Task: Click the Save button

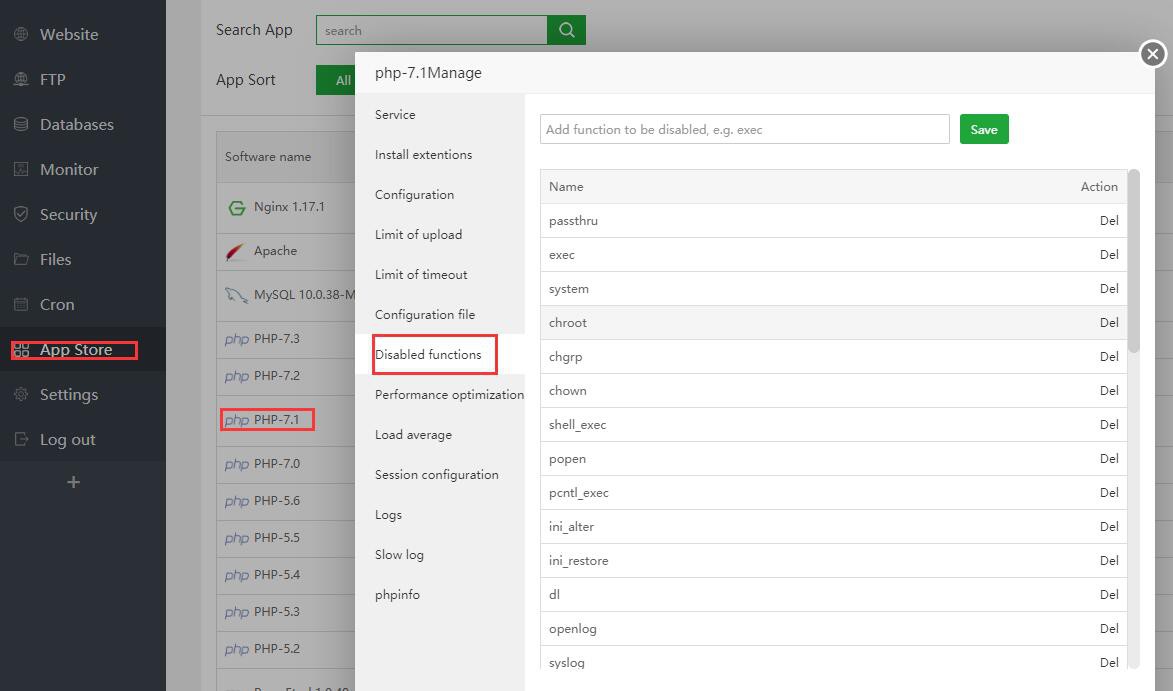Action: pos(983,129)
